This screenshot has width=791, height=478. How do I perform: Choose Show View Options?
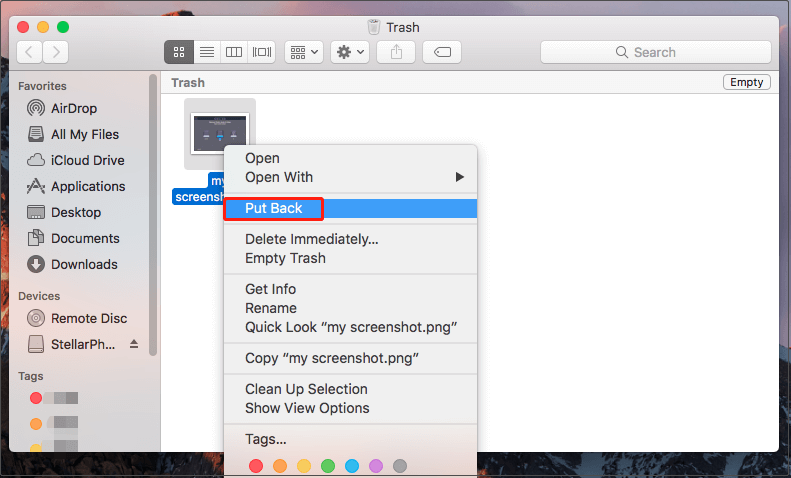350,408
